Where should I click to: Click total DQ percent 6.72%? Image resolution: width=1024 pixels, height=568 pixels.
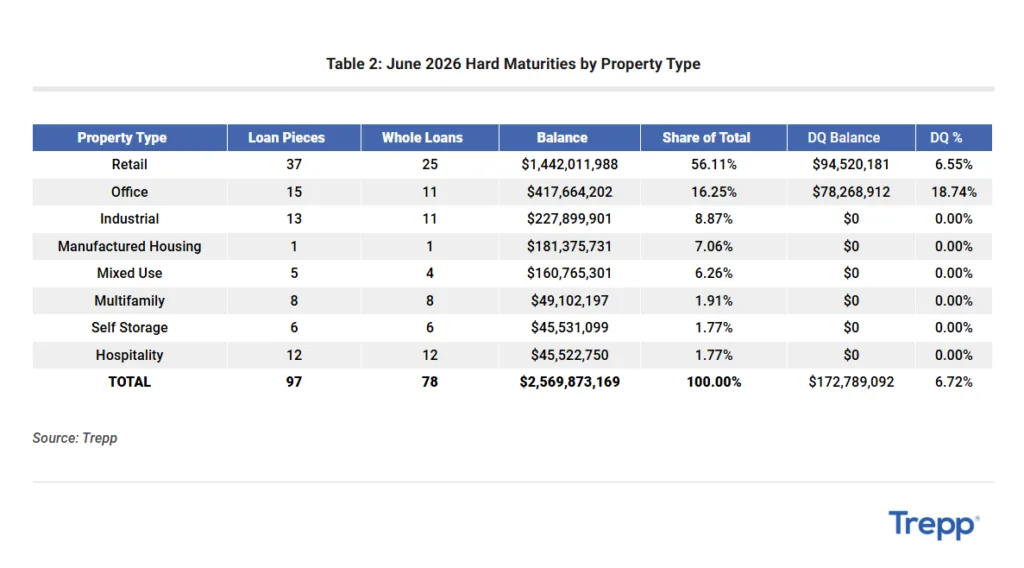coord(953,382)
